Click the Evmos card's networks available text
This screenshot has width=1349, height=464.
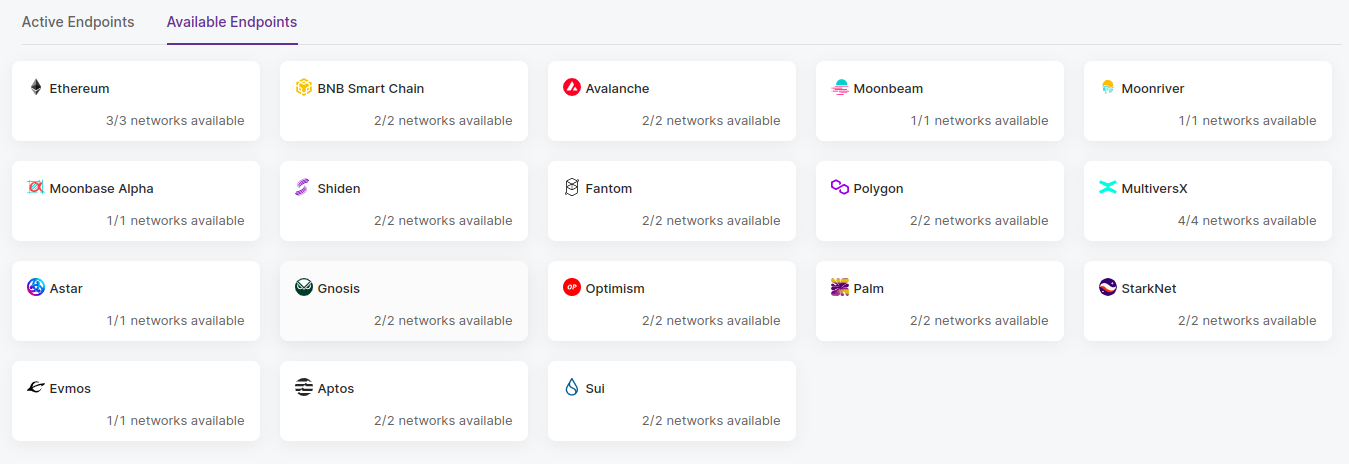tap(176, 421)
